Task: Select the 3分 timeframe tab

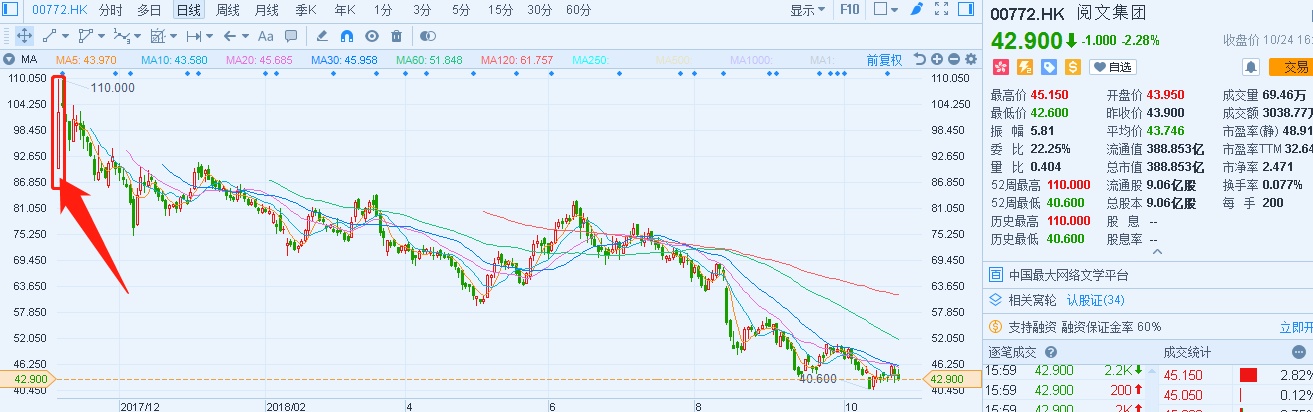Action: (422, 10)
